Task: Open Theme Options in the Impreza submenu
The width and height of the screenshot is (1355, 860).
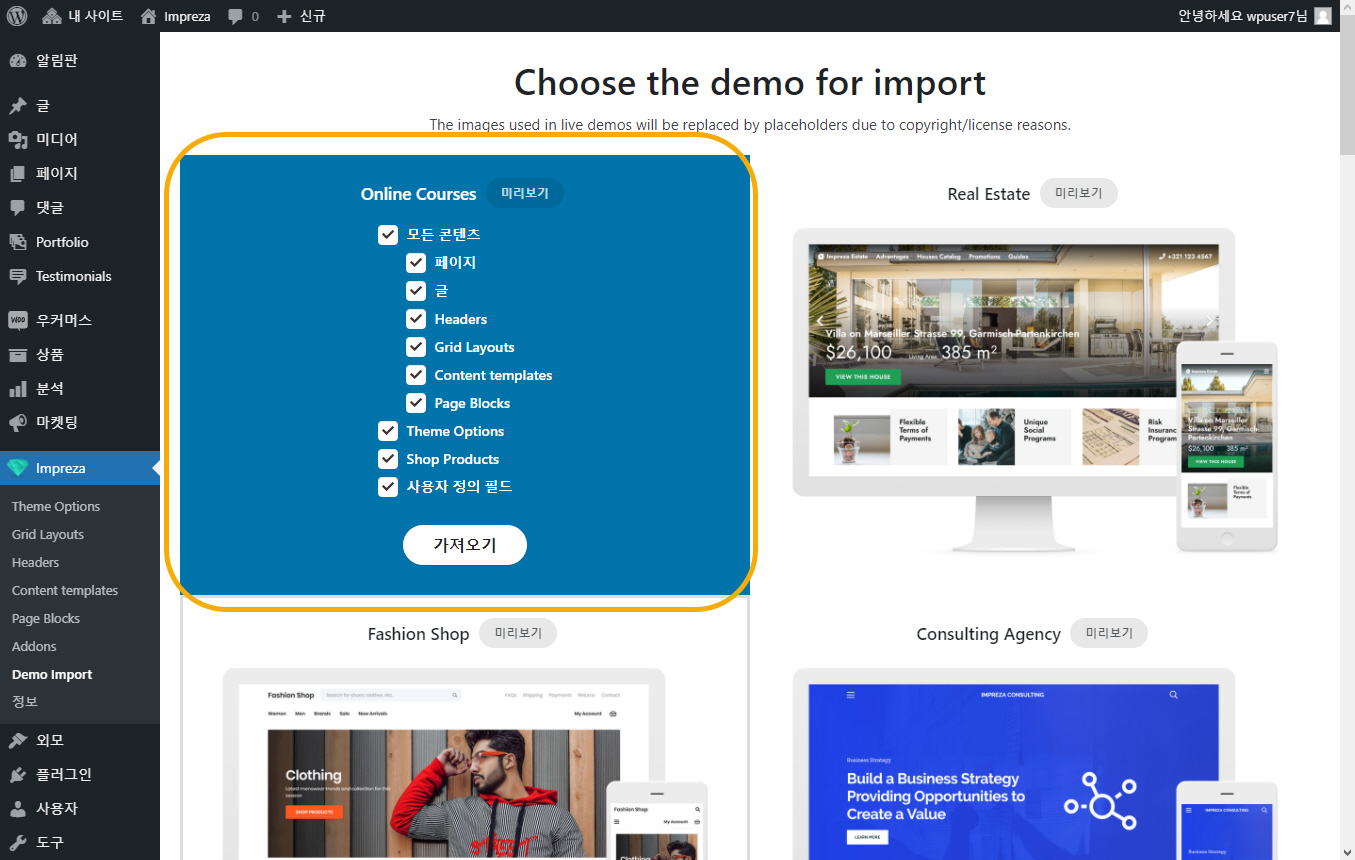Action: (56, 506)
